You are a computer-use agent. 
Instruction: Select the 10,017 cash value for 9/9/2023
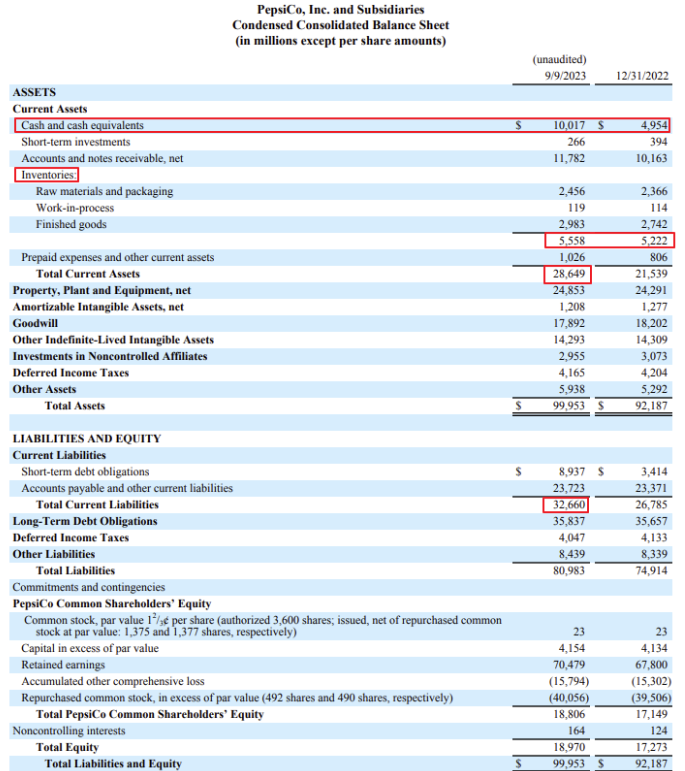coord(569,125)
